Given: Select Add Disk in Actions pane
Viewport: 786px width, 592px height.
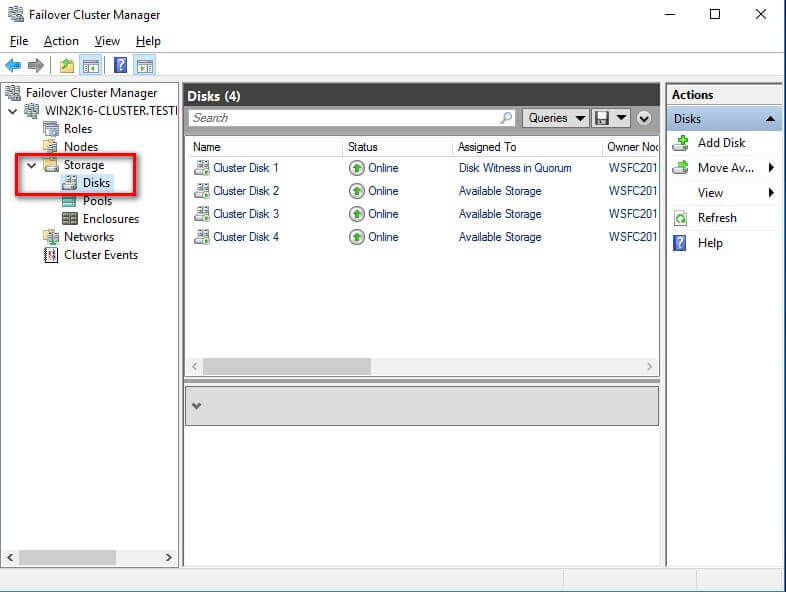Looking at the screenshot, I should click(721, 143).
